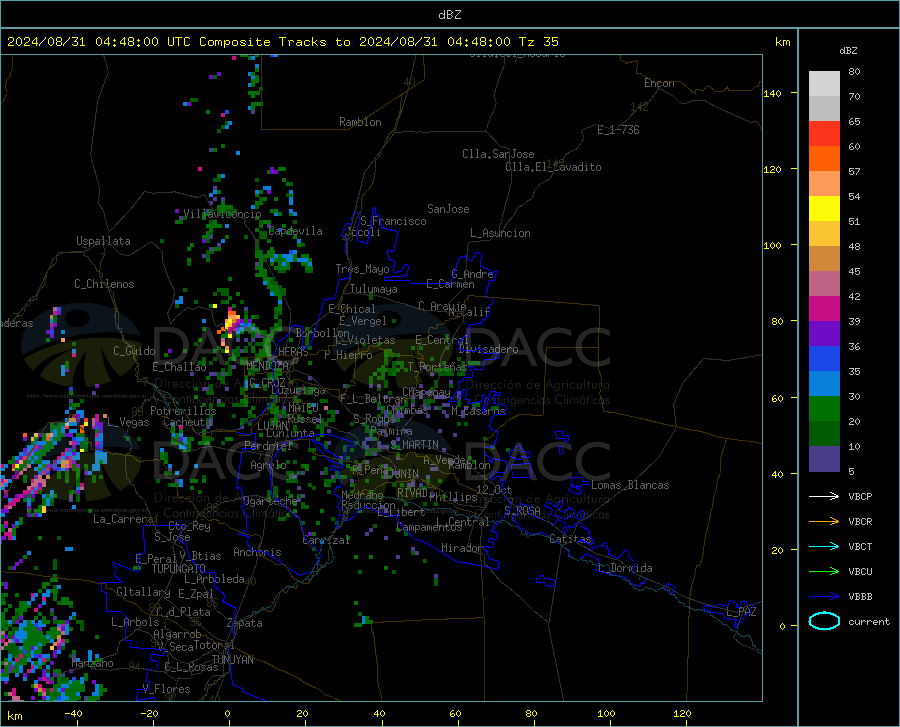The image size is (900, 727).
Task: Click the orange VBCR arrow in legend
Action: (x=824, y=522)
